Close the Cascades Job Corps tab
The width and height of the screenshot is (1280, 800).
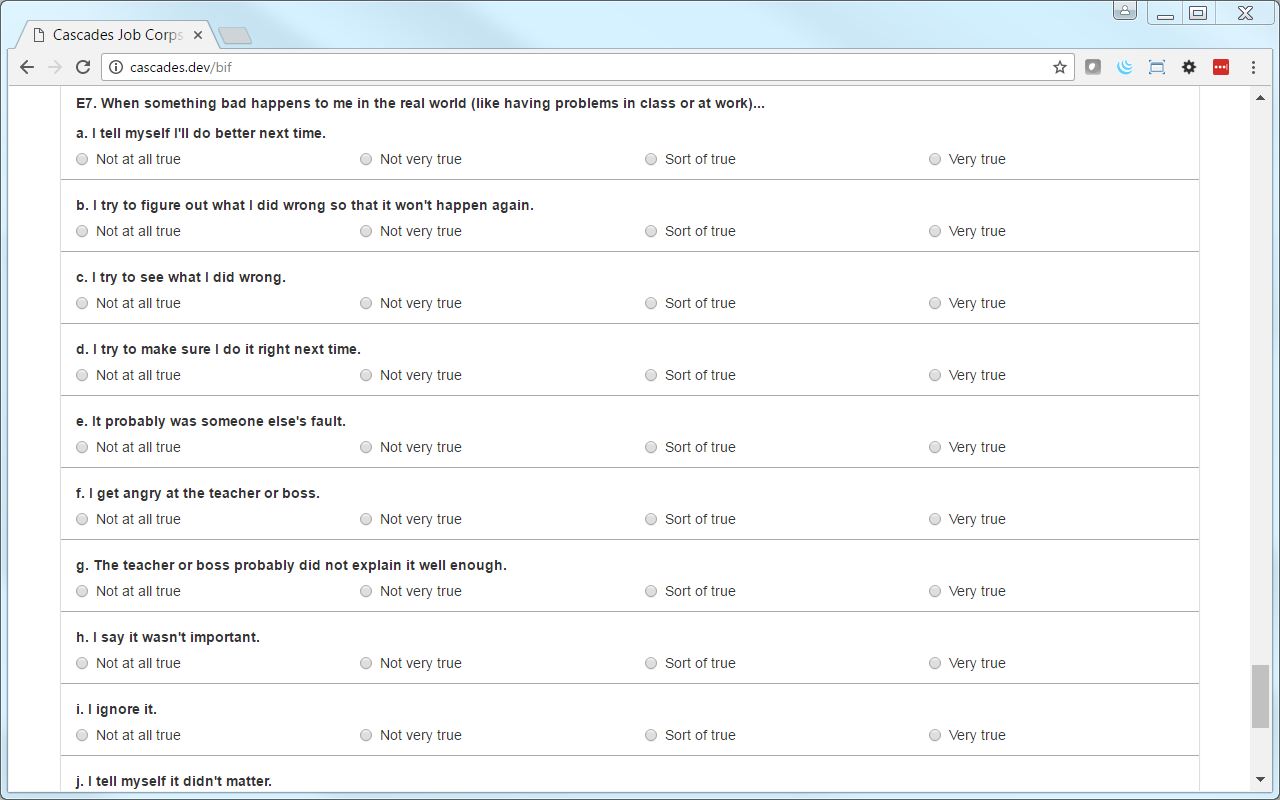[x=198, y=35]
